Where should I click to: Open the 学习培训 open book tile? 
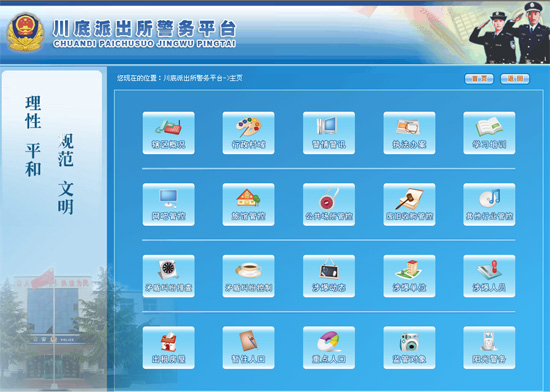[489, 133]
